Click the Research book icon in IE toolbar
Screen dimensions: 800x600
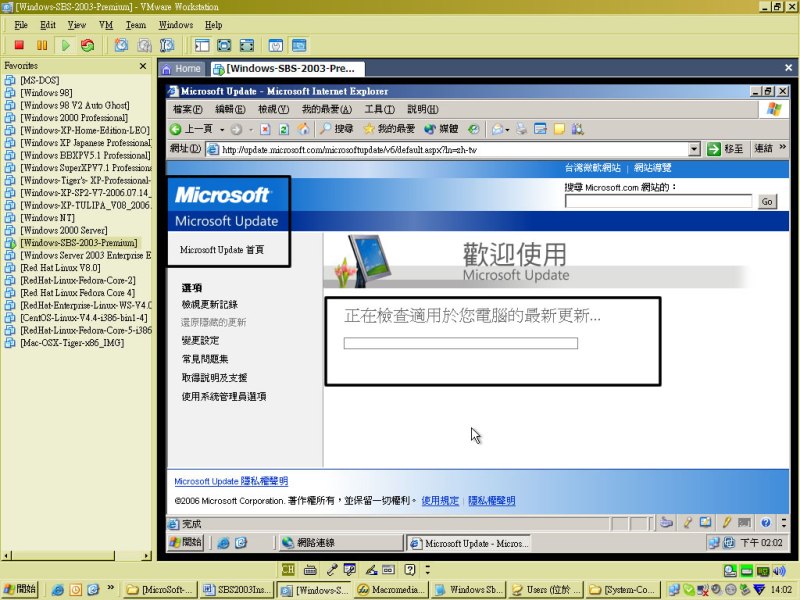(x=578, y=129)
